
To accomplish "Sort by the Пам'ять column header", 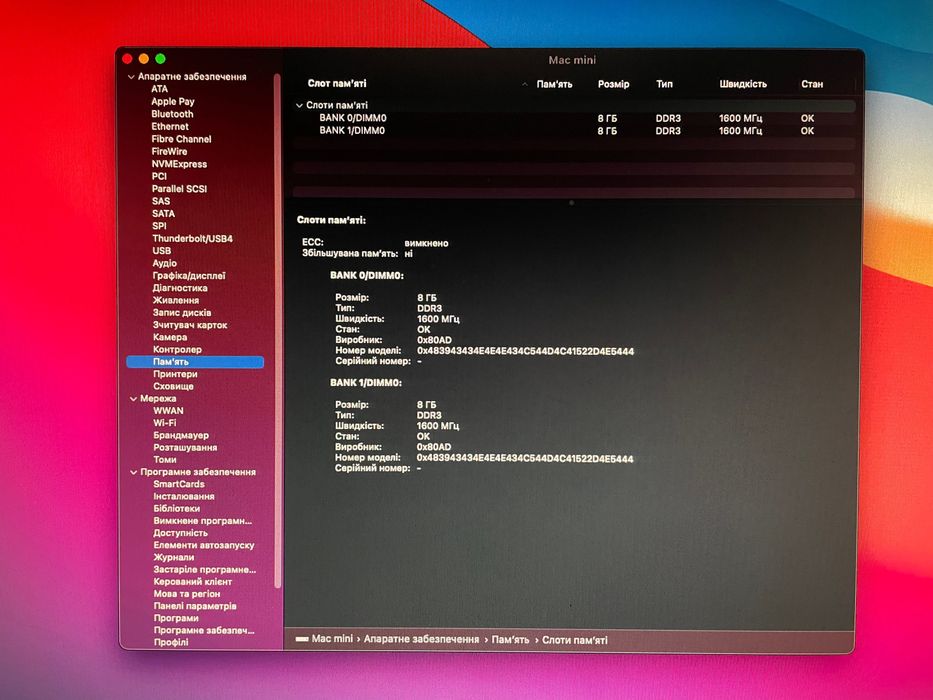I will [x=555, y=85].
